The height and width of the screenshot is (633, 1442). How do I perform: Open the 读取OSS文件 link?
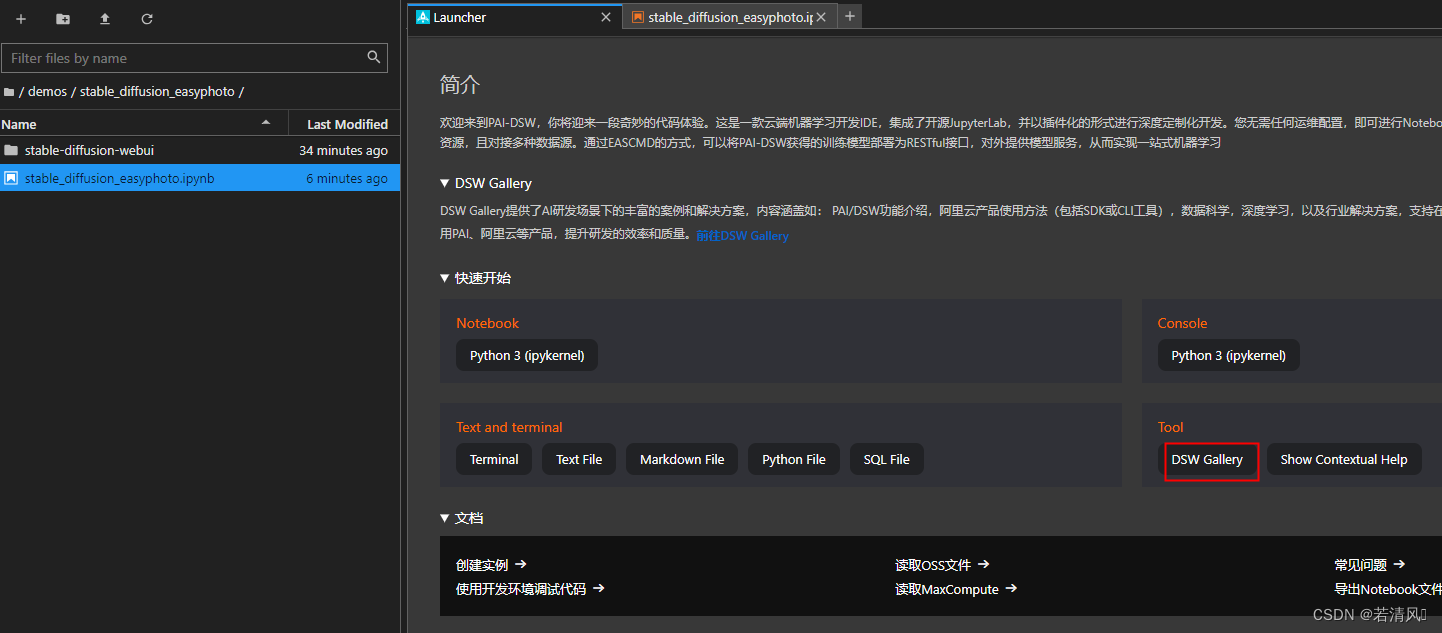pyautogui.click(x=942, y=565)
